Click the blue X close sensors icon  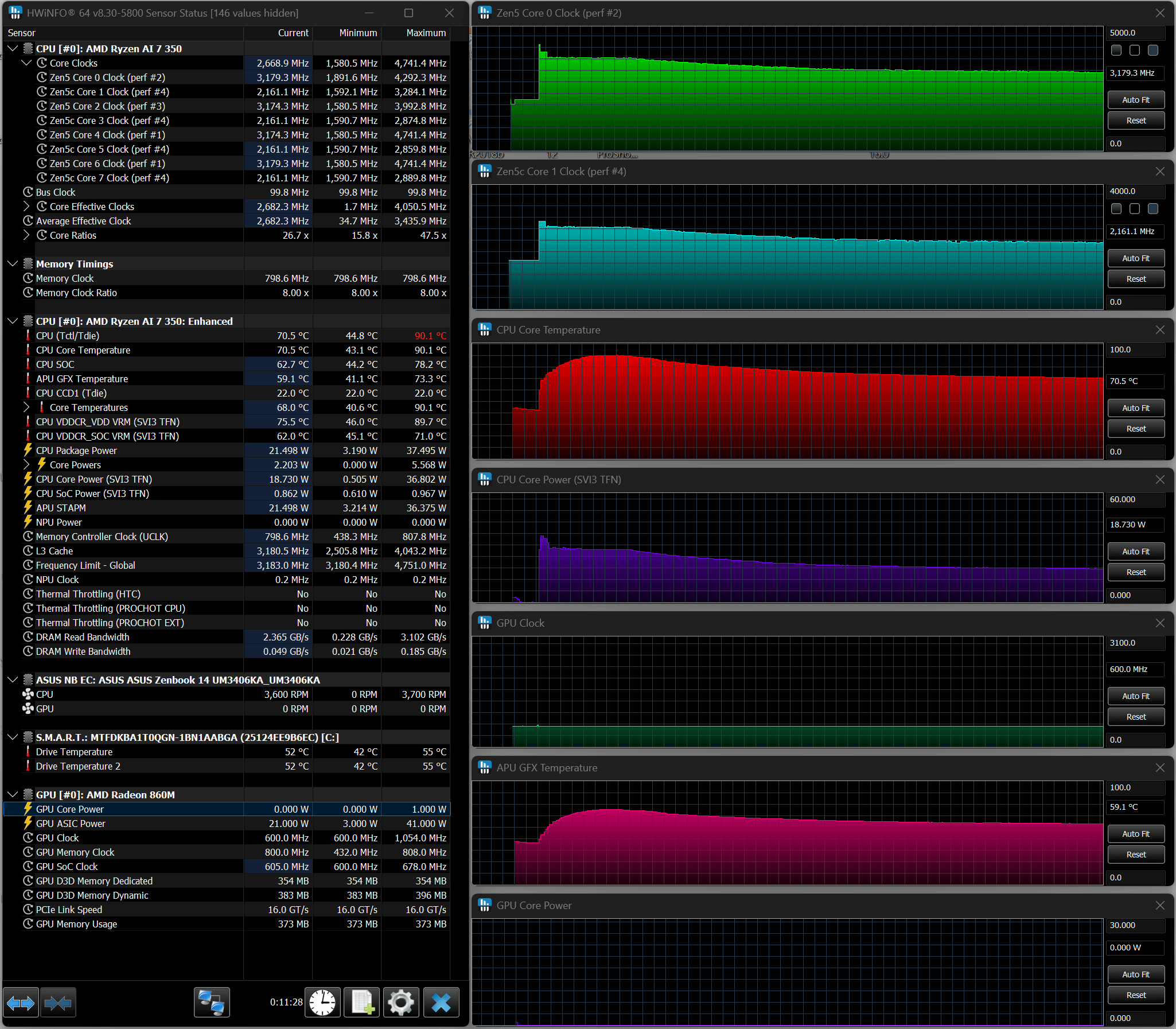(x=441, y=1003)
